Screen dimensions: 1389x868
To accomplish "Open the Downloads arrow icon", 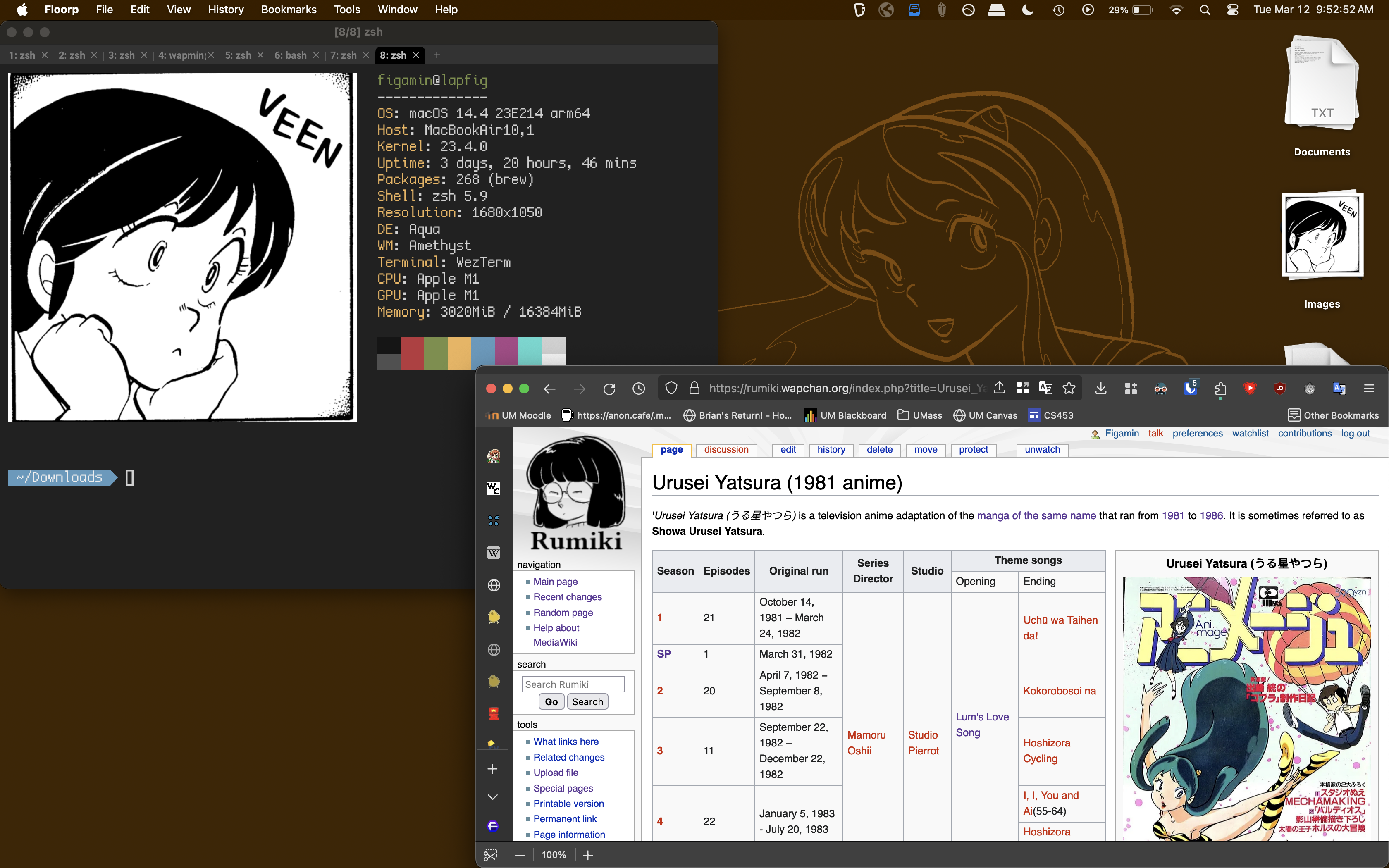I will [x=1100, y=389].
